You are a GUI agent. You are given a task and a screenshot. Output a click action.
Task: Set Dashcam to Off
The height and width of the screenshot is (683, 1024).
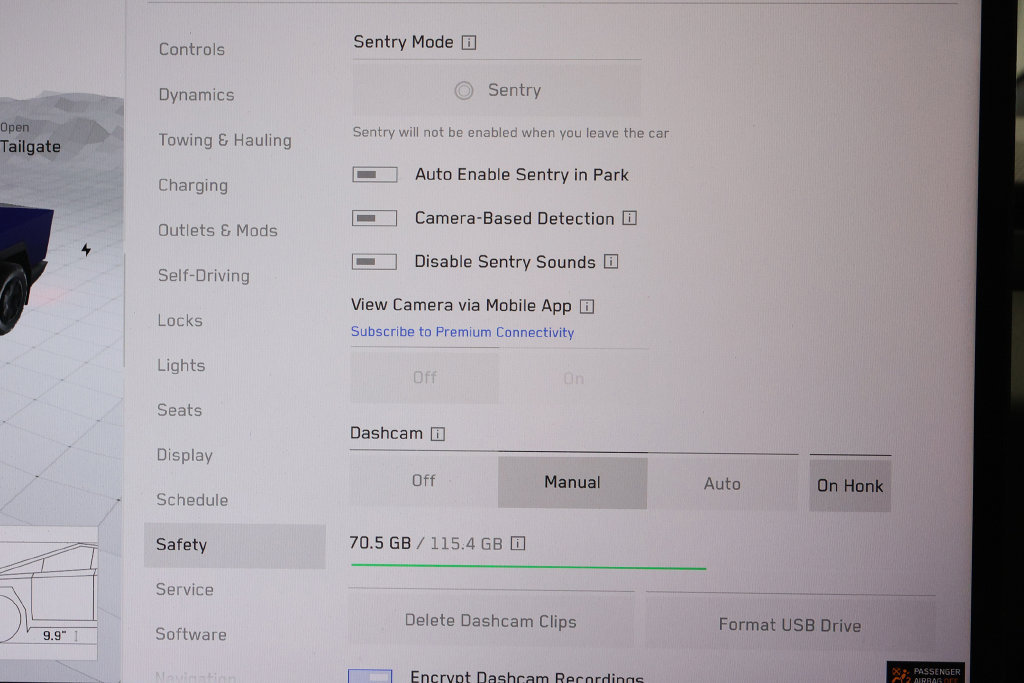(x=423, y=481)
